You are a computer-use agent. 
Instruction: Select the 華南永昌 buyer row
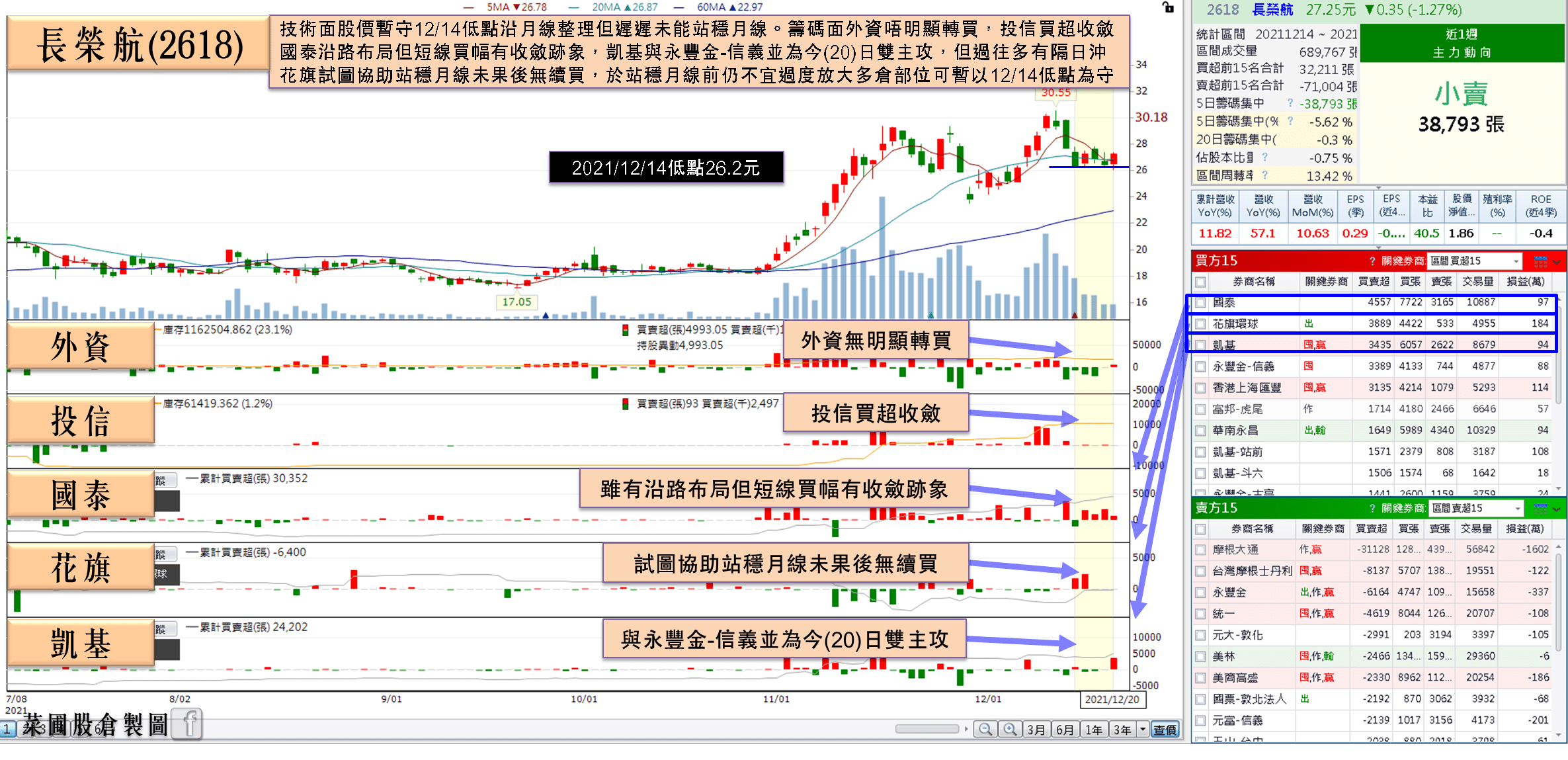[1373, 431]
